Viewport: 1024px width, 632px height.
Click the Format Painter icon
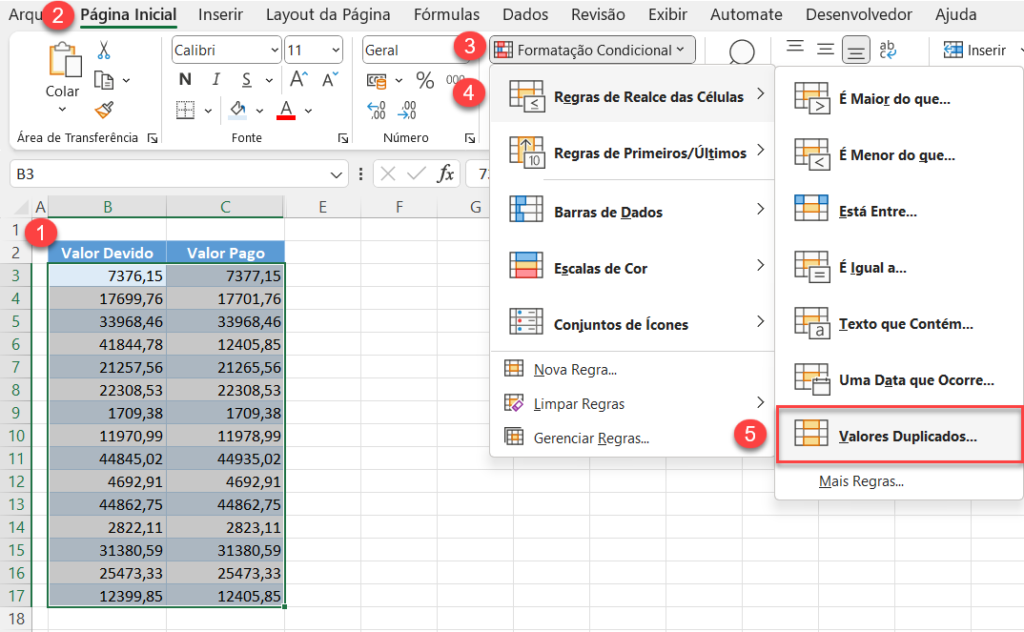coord(104,109)
